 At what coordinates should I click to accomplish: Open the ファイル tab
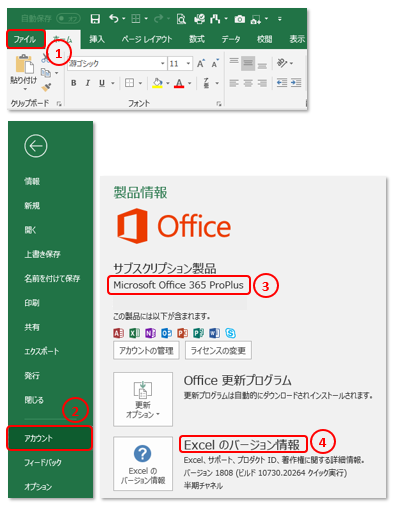[25, 39]
